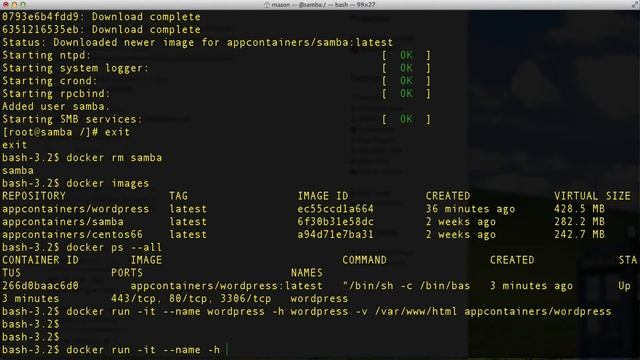Click the 'wordpress' container name under NAMES
Image resolution: width=640 pixels, height=360 pixels.
click(x=319, y=299)
